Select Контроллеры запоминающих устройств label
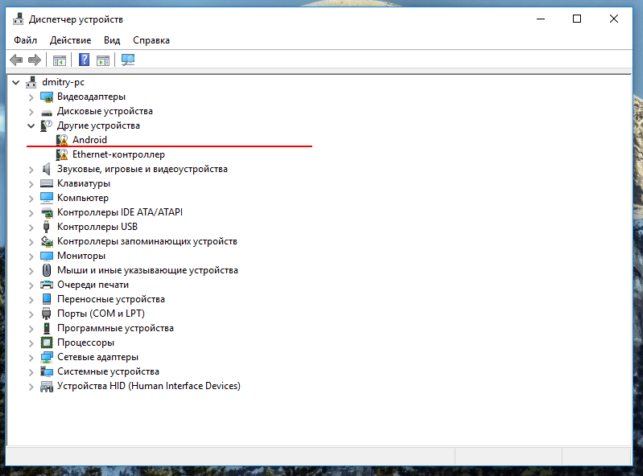The height and width of the screenshot is (476, 643). (147, 241)
